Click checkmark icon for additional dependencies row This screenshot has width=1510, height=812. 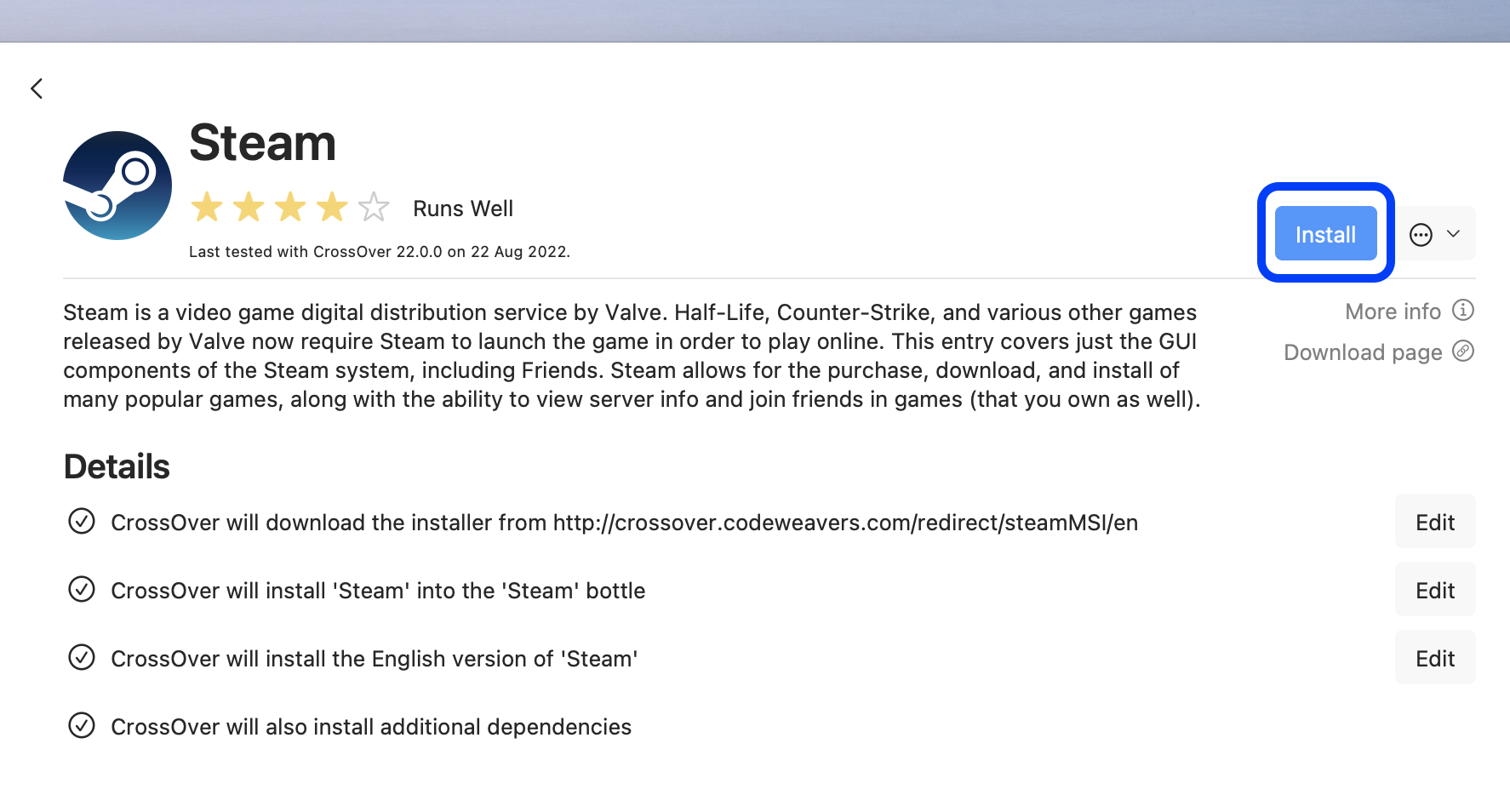pyautogui.click(x=82, y=725)
